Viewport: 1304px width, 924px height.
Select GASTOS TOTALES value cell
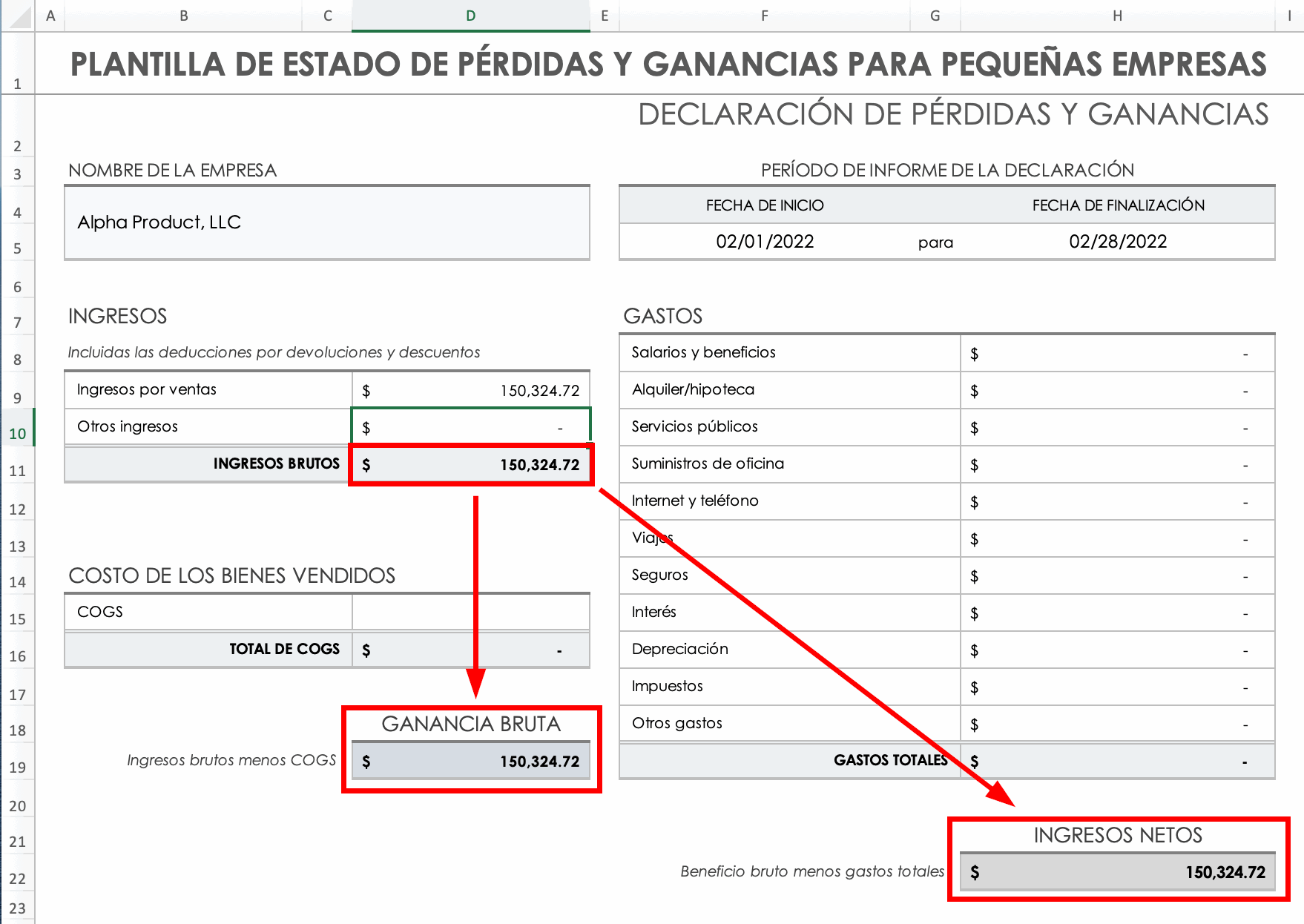(x=1118, y=761)
